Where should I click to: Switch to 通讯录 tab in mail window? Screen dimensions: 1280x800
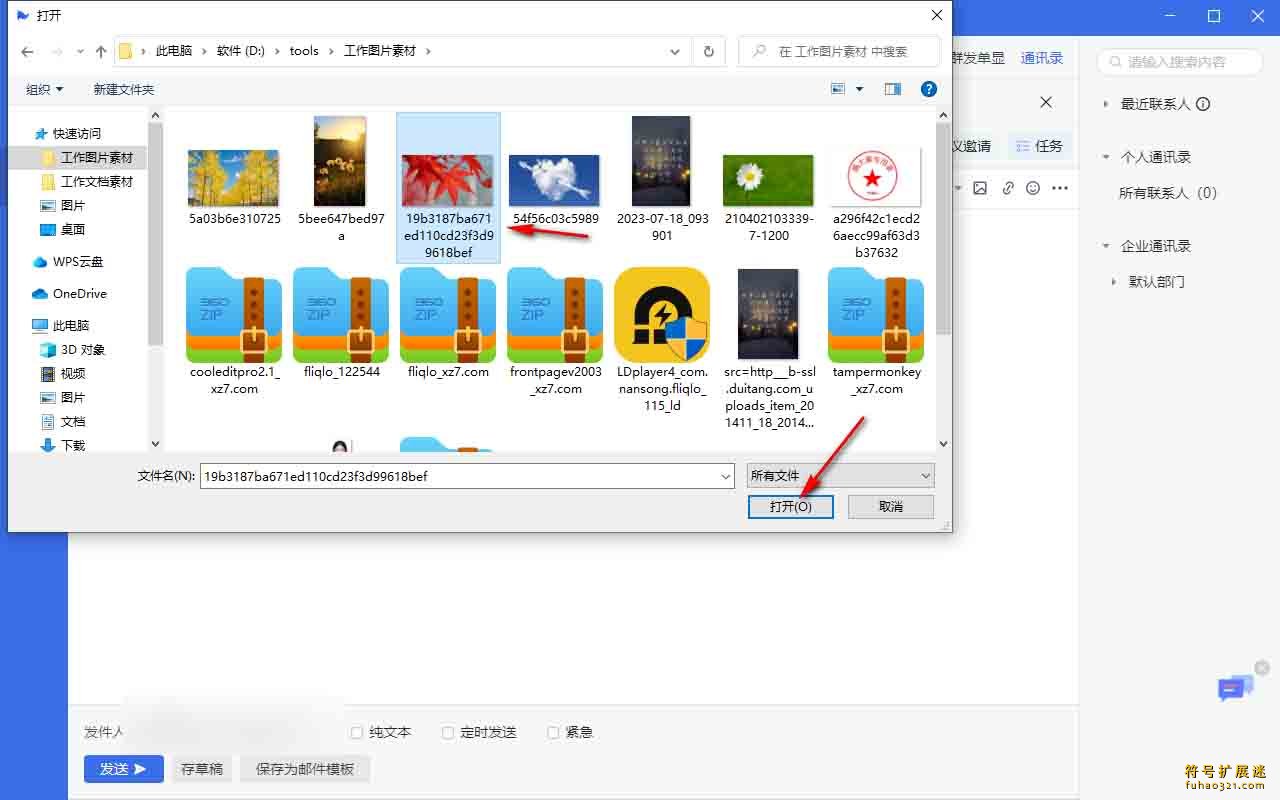point(1042,58)
